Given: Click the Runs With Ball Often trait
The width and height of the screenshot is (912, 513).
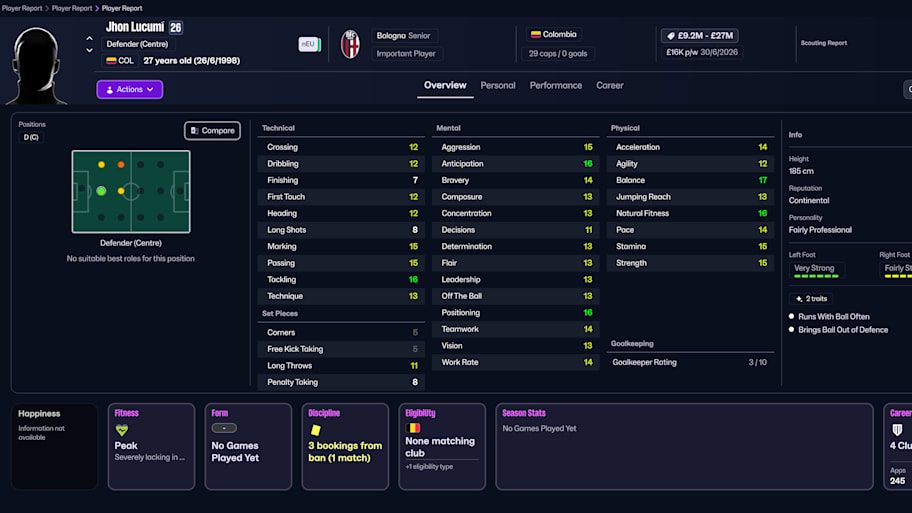Looking at the screenshot, I should click(x=833, y=316).
